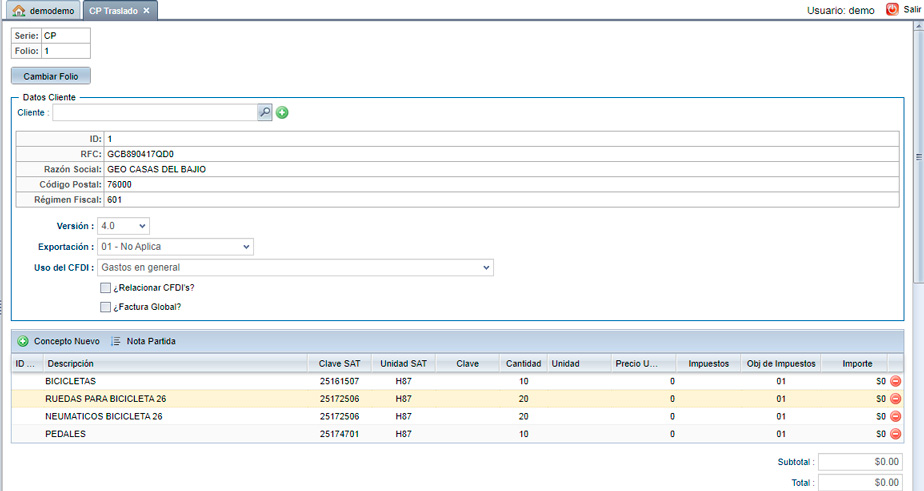Click the Precio U... column header
The height and width of the screenshot is (491, 924).
point(644,364)
